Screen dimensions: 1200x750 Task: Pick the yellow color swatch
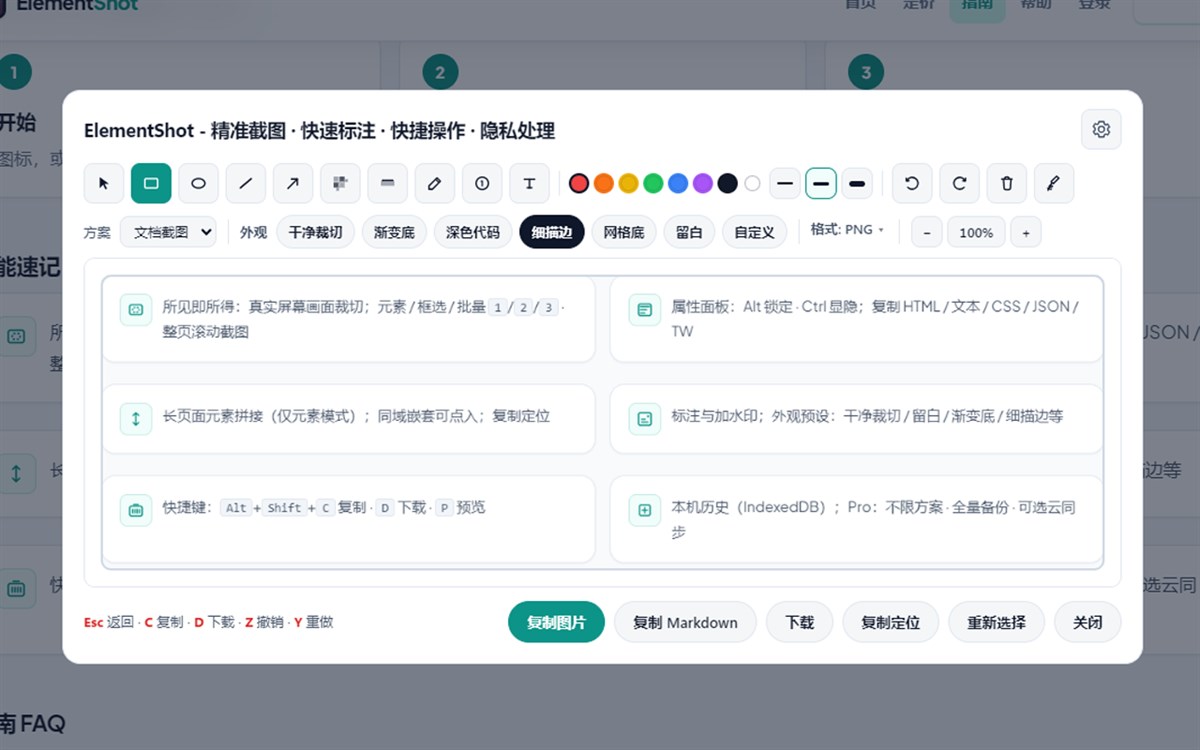click(628, 183)
